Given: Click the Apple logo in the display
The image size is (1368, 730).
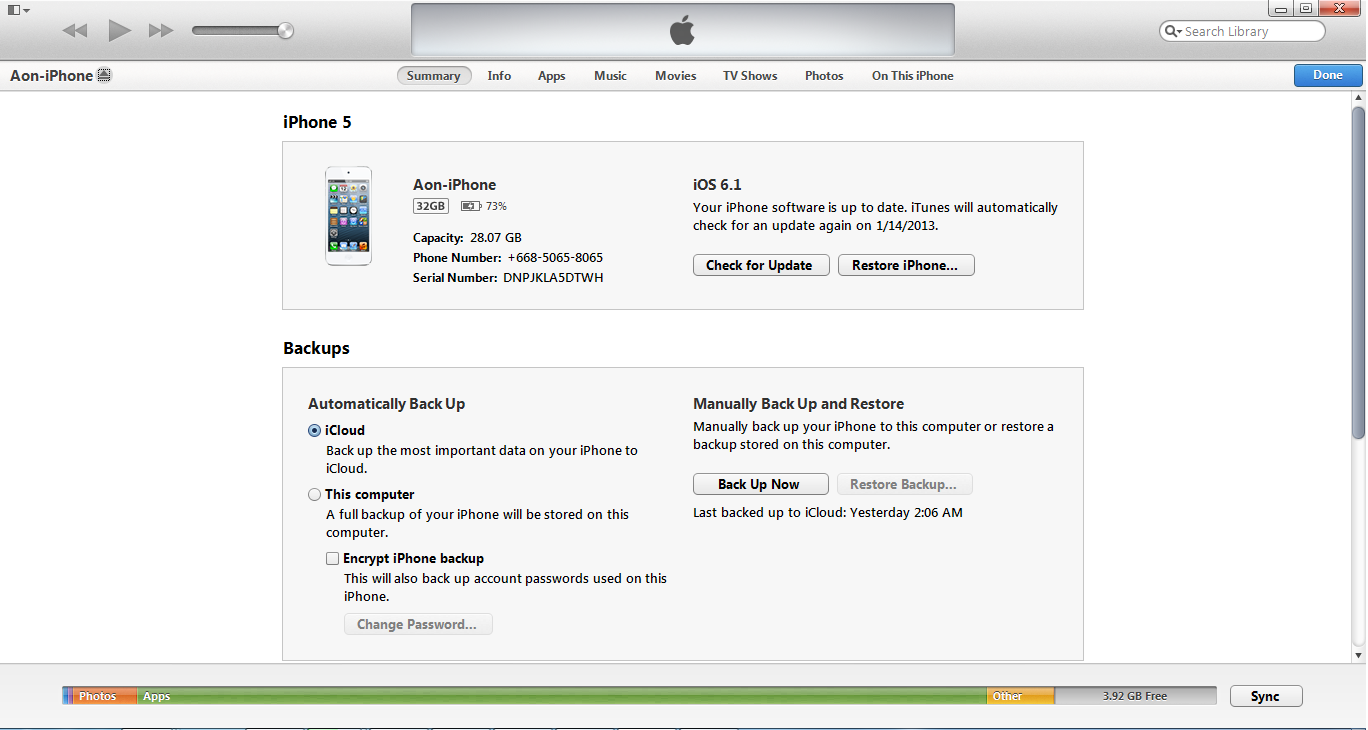Looking at the screenshot, I should pos(682,31).
